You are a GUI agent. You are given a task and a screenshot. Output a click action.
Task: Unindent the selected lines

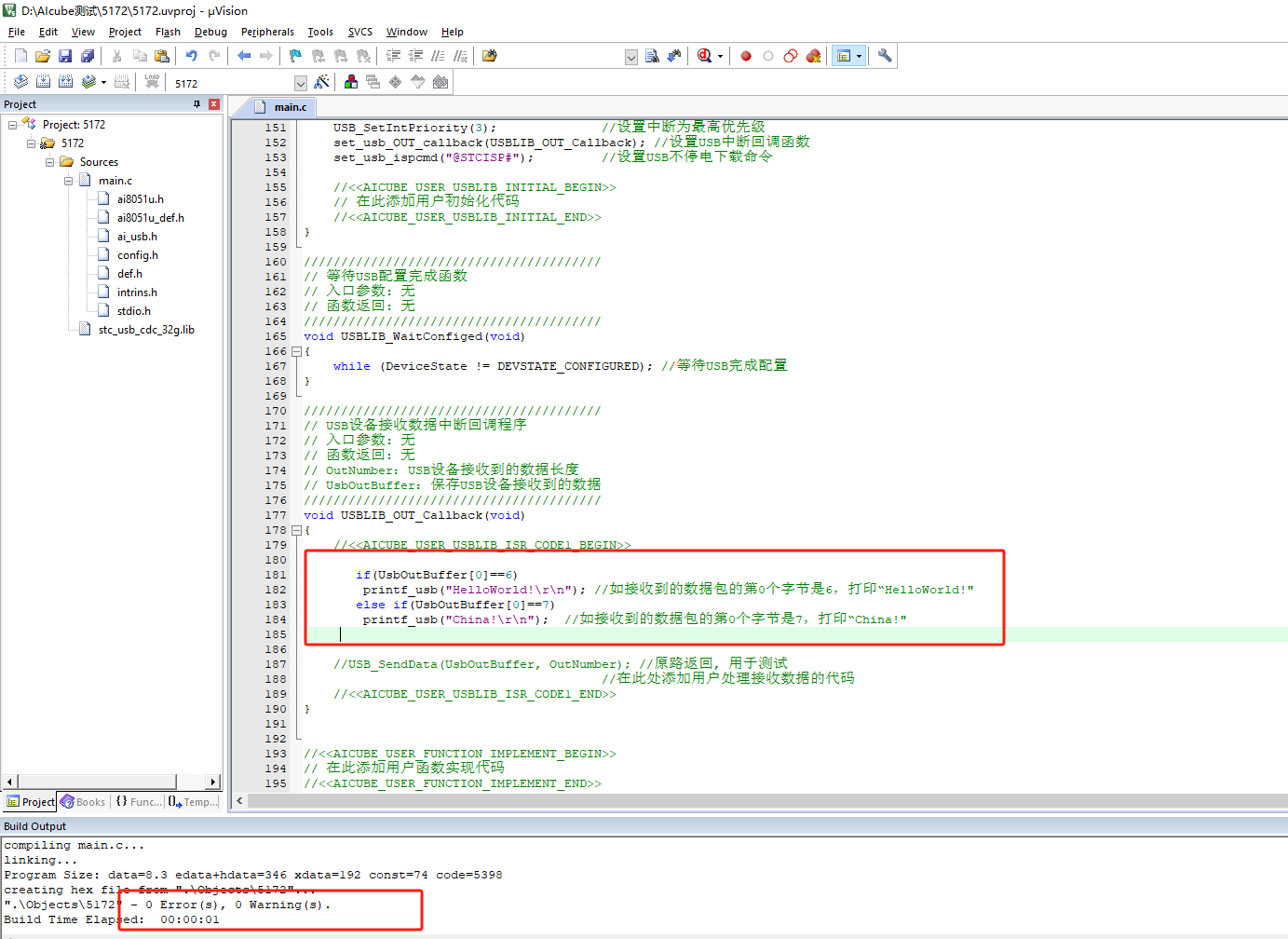(x=415, y=56)
